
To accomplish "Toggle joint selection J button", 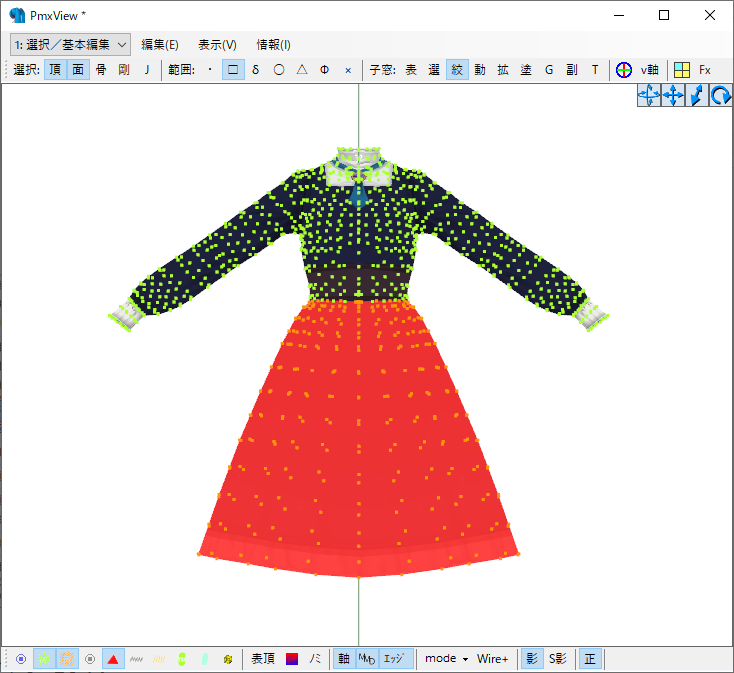I will 147,70.
